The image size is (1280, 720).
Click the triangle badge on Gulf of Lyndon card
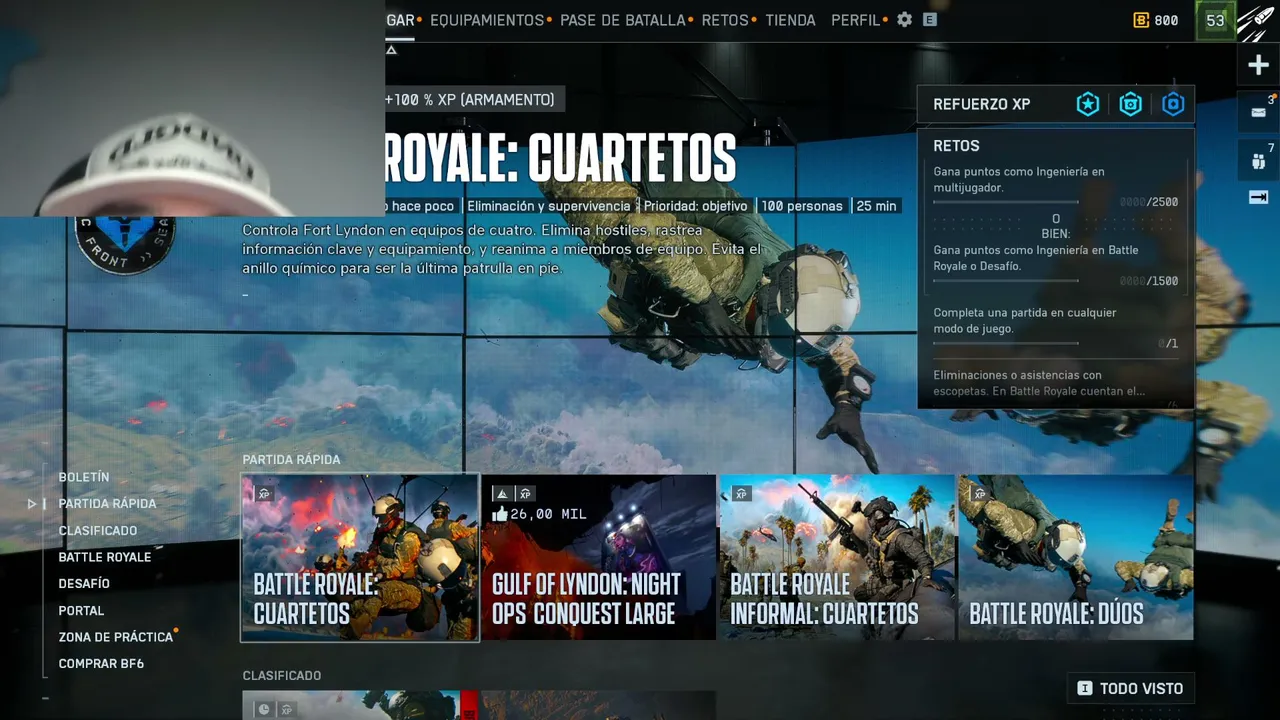coord(502,493)
